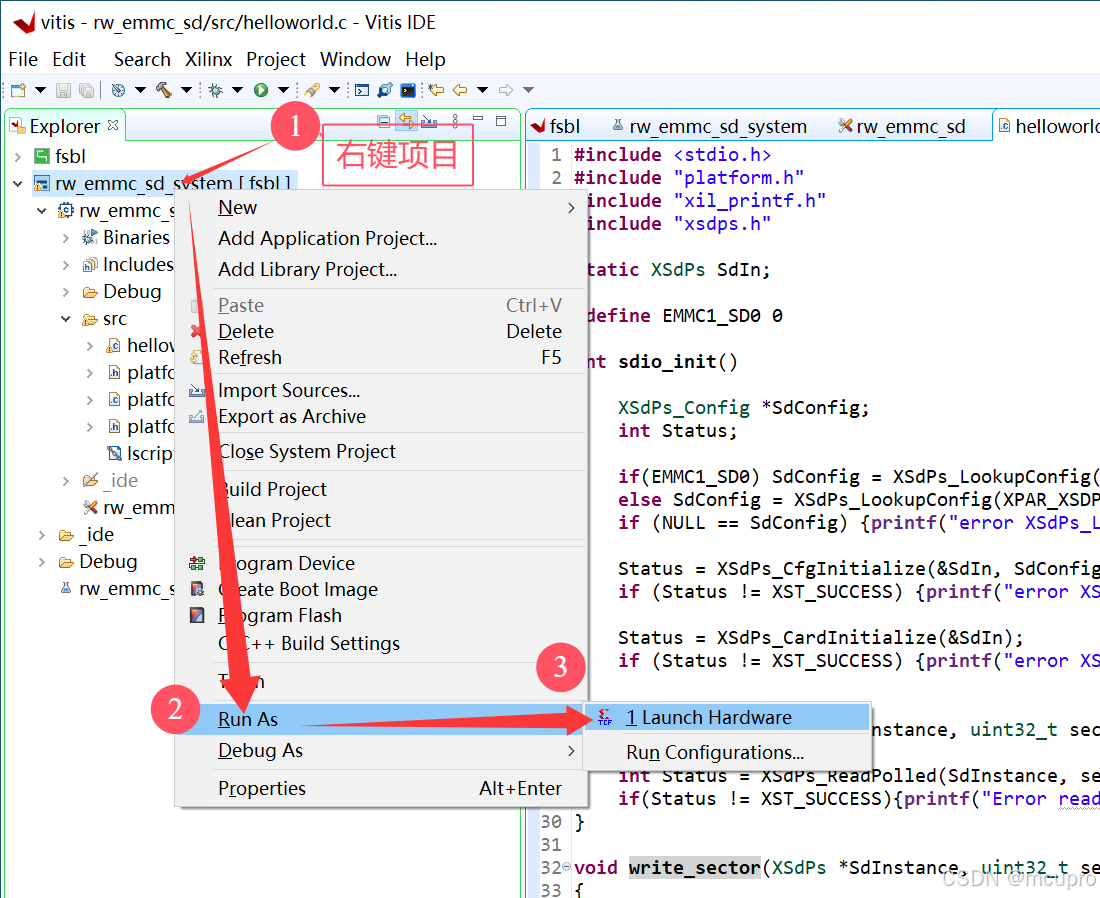The height and width of the screenshot is (898, 1100).
Task: Click the Launch Hardware TCF icon
Action: (x=605, y=717)
